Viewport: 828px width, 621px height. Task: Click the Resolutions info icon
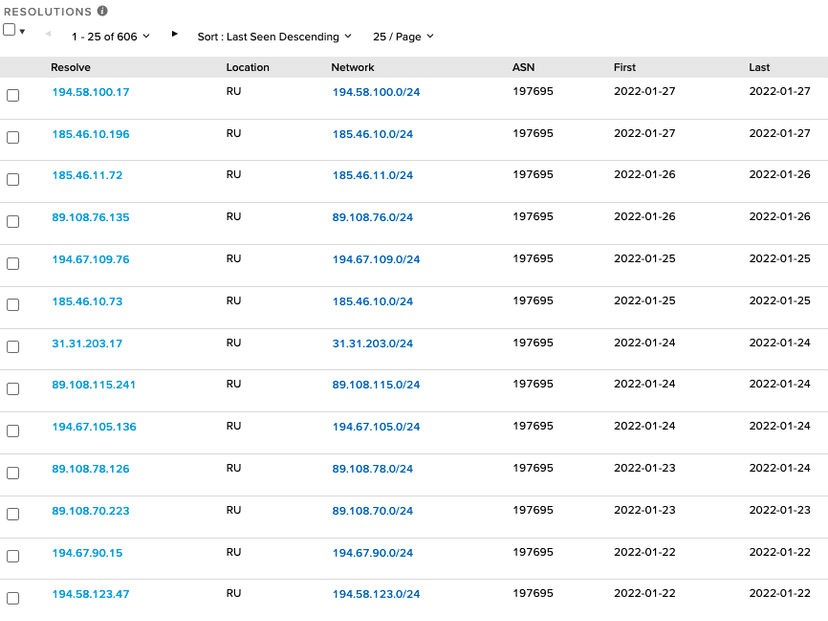pos(102,11)
